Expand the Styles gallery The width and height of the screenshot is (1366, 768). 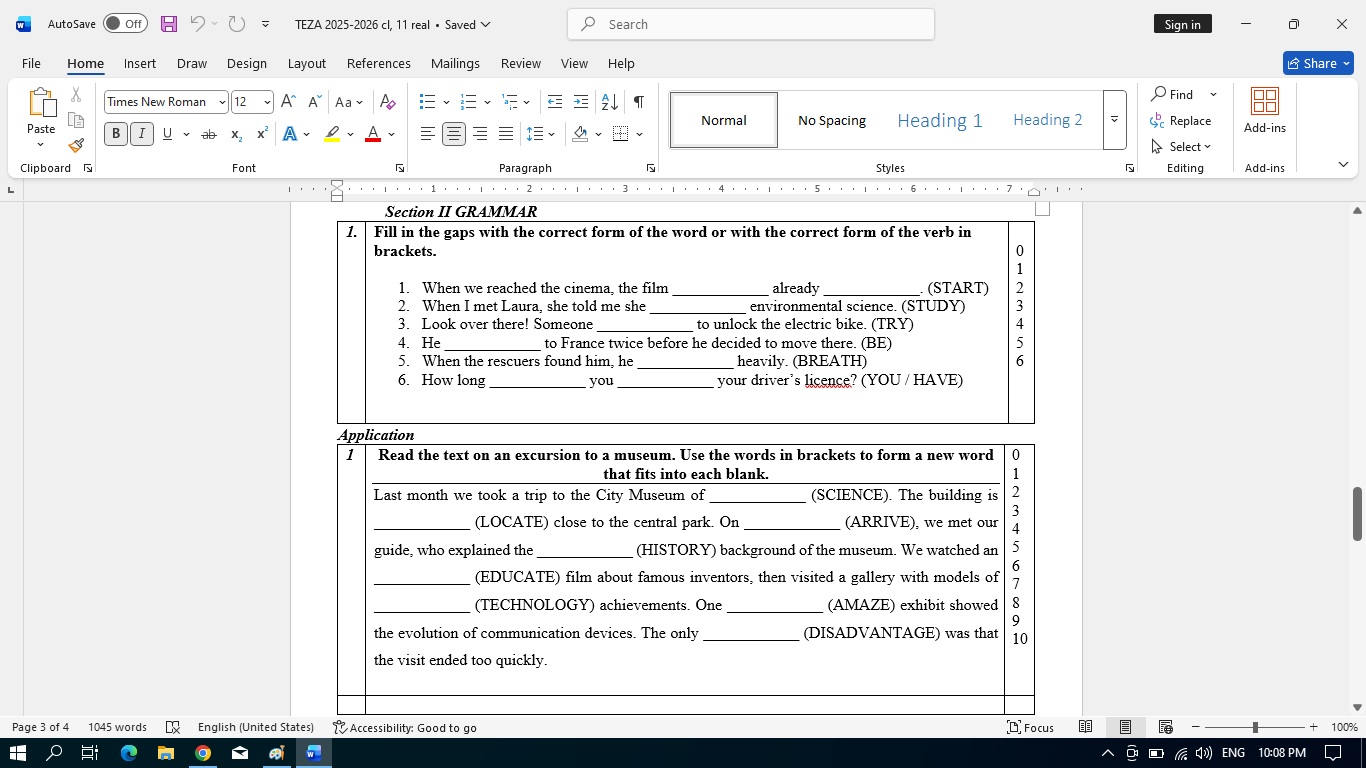pyautogui.click(x=1114, y=120)
